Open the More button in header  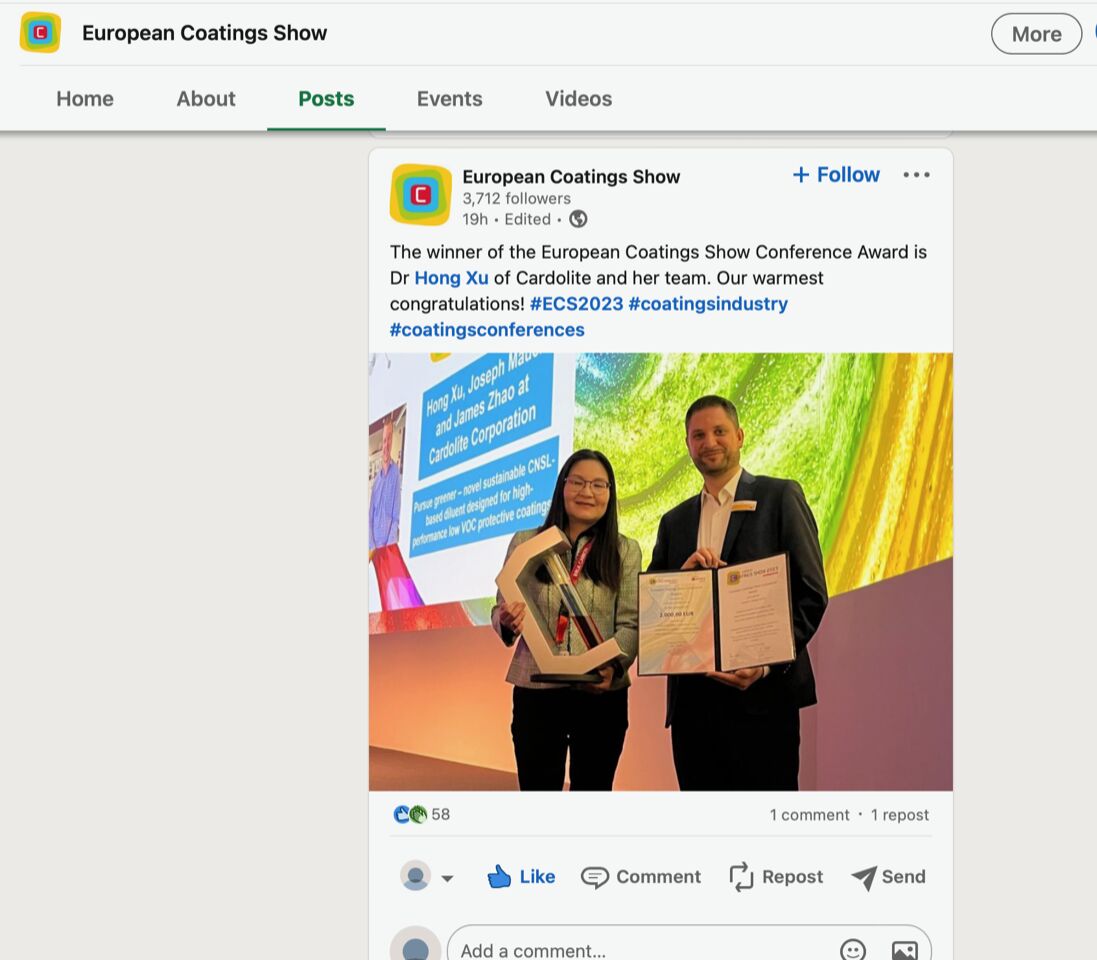(x=1036, y=34)
